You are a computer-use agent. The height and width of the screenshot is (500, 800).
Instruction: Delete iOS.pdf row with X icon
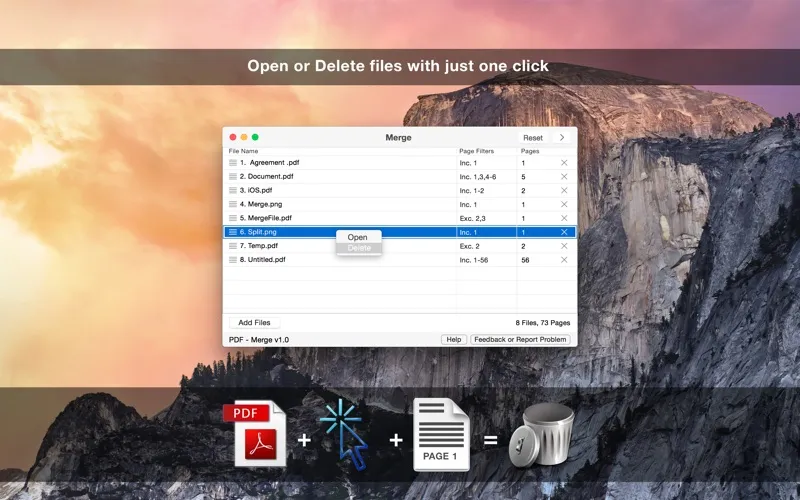[563, 190]
